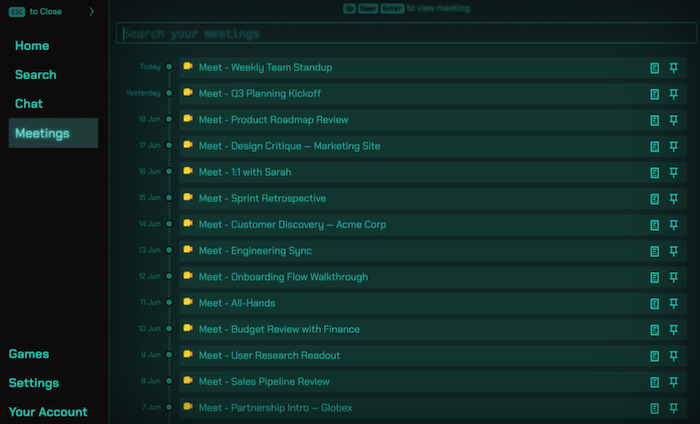This screenshot has width=700, height=424.
Task: Click video camera icon for Sprint Retrospective
Action: tap(188, 197)
